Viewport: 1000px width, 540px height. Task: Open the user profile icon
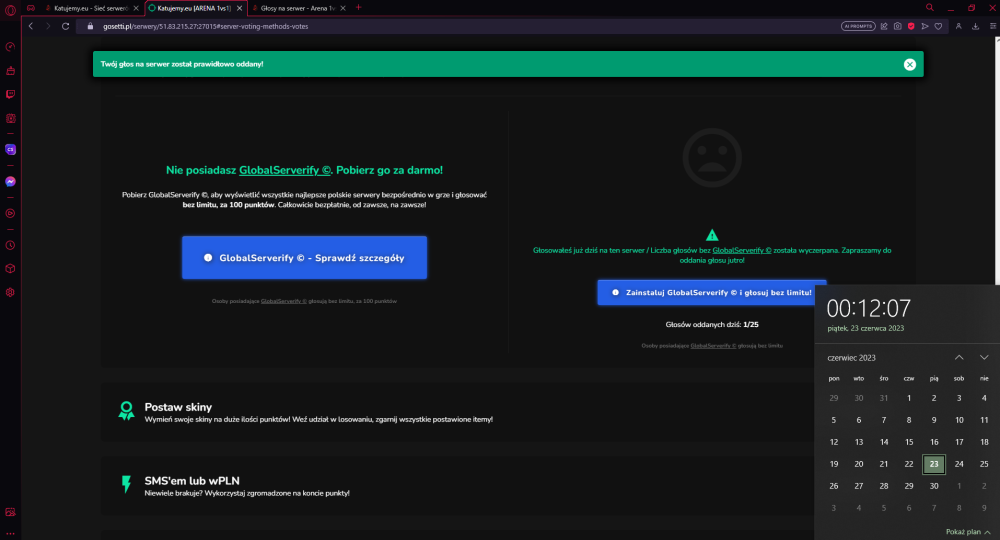pyautogui.click(x=959, y=26)
